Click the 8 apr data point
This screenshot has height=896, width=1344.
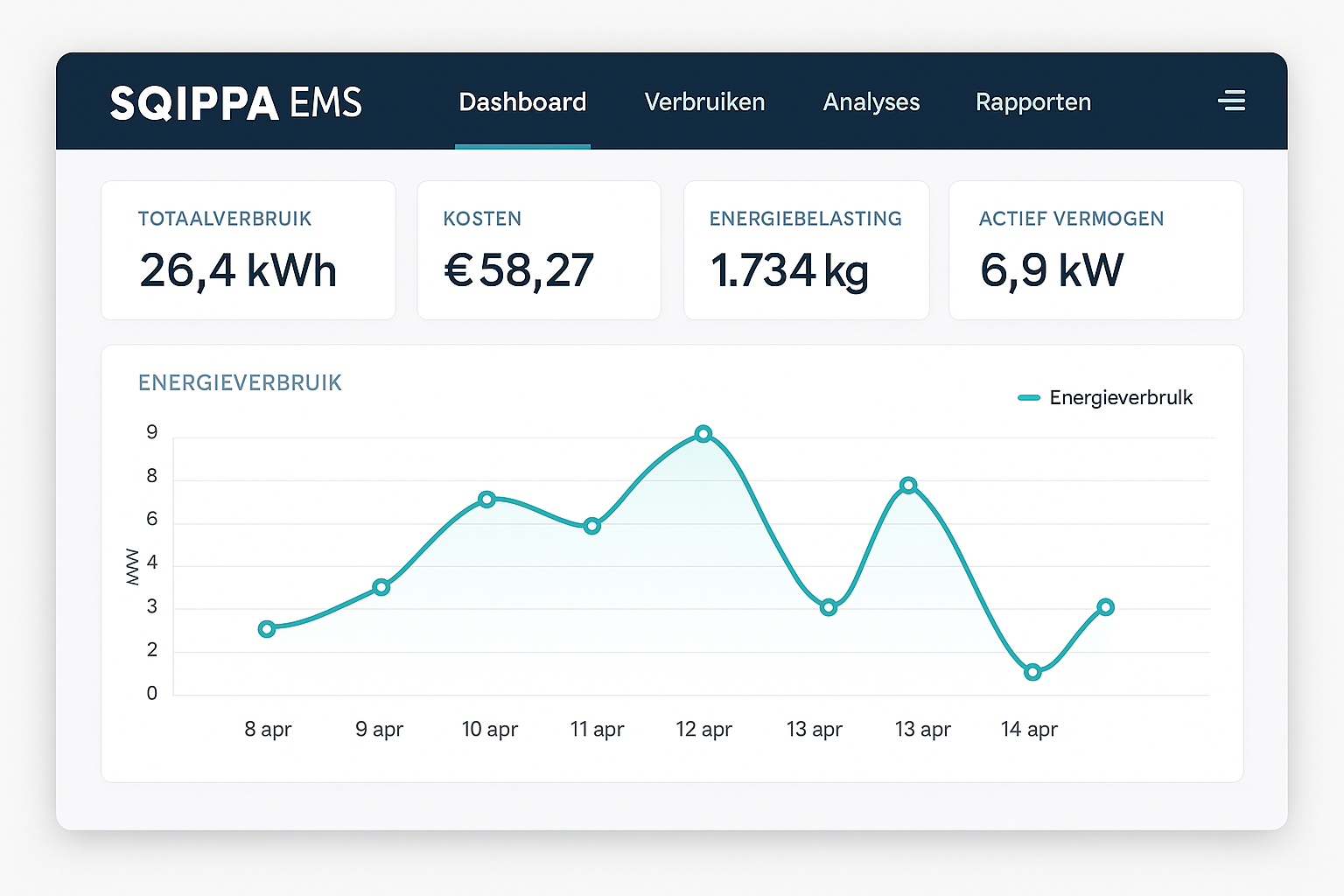tap(267, 629)
